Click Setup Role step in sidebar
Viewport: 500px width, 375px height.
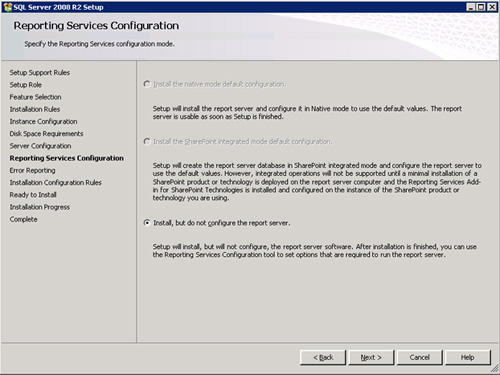point(26,85)
